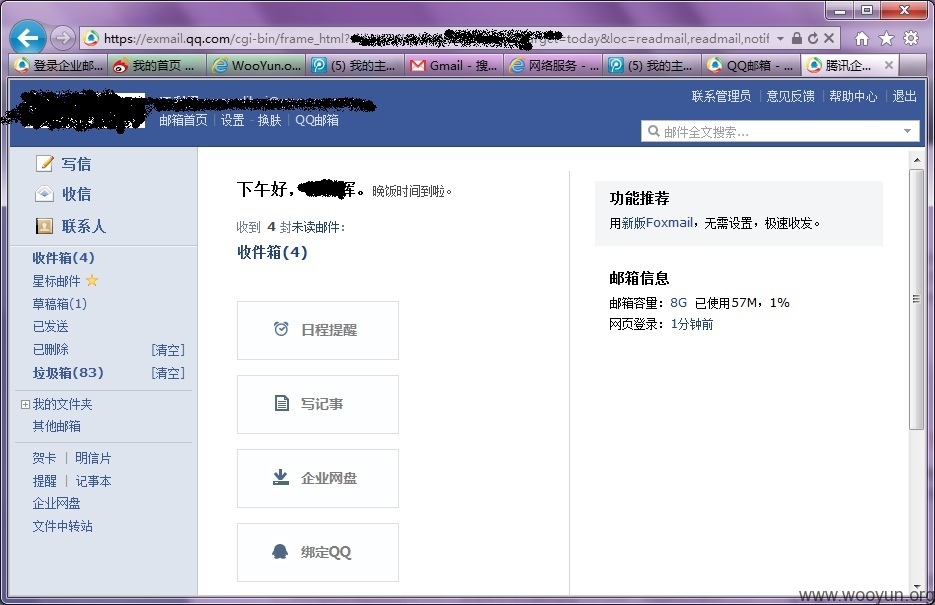The width and height of the screenshot is (935, 605).
Task: Click 退出 to log out
Action: [904, 97]
